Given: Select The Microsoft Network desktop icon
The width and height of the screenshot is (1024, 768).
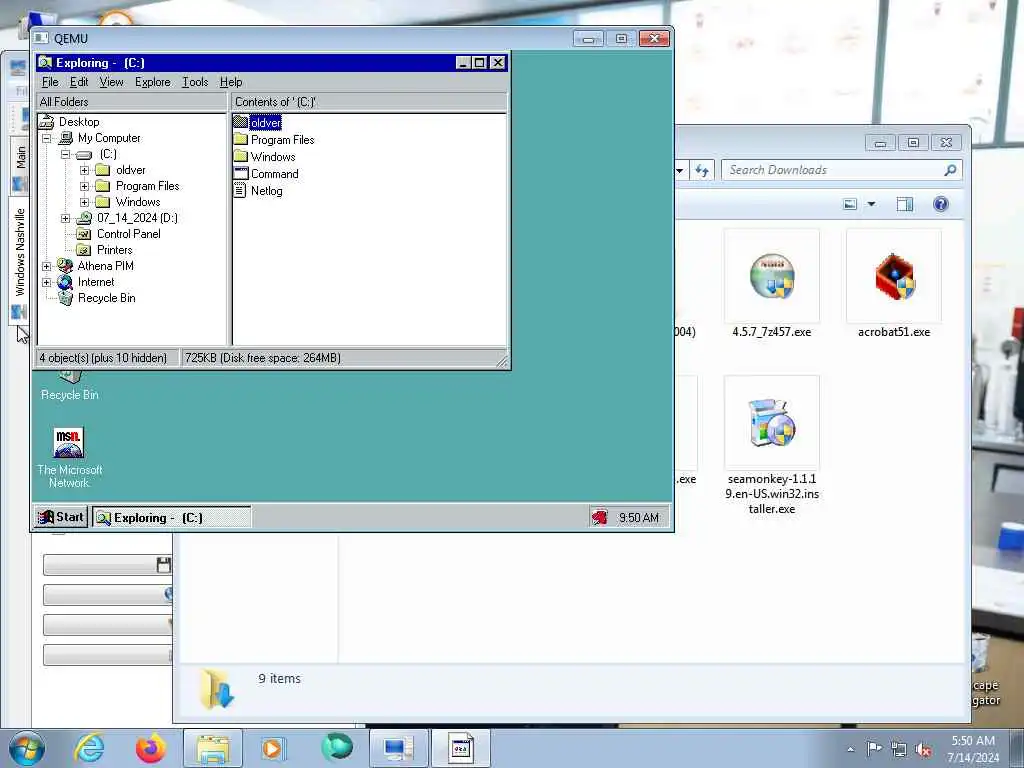Looking at the screenshot, I should [69, 458].
